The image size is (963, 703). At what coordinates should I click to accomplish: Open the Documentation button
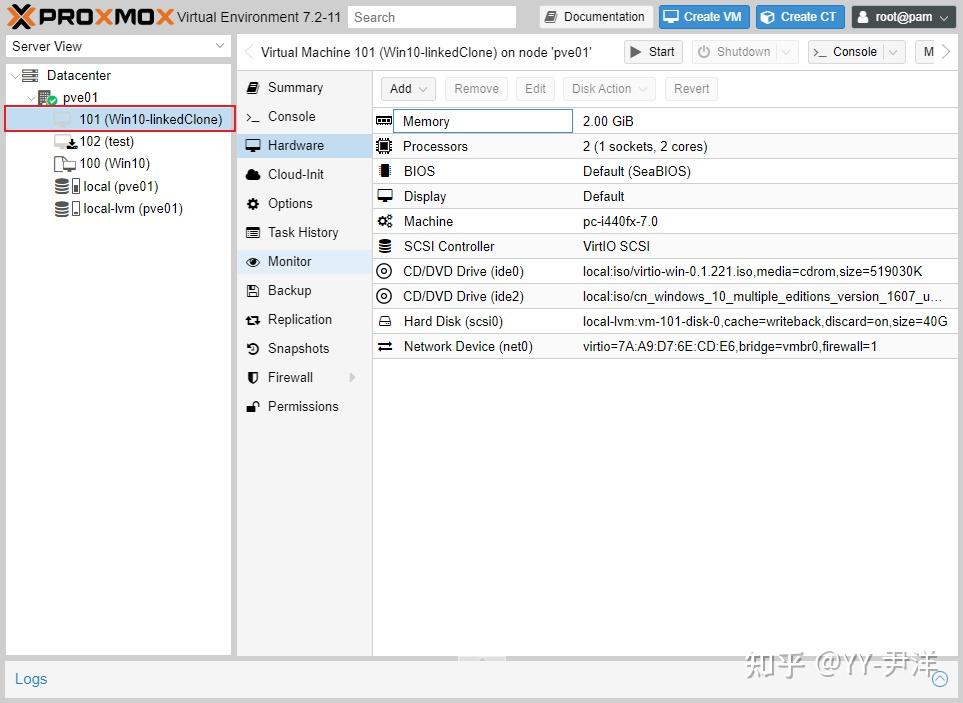point(596,17)
